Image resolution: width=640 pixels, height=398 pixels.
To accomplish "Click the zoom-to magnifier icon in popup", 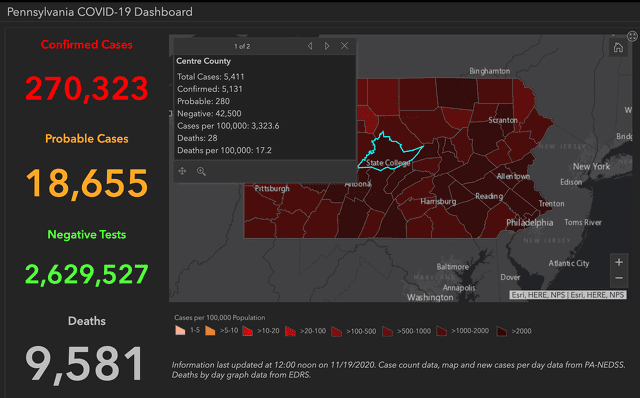I will coord(201,171).
